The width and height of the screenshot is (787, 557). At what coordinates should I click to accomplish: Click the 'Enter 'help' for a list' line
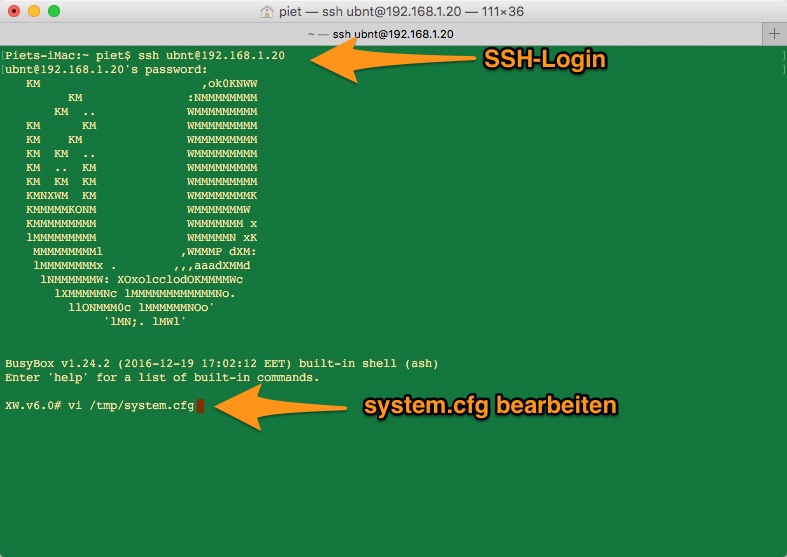[x=162, y=377]
